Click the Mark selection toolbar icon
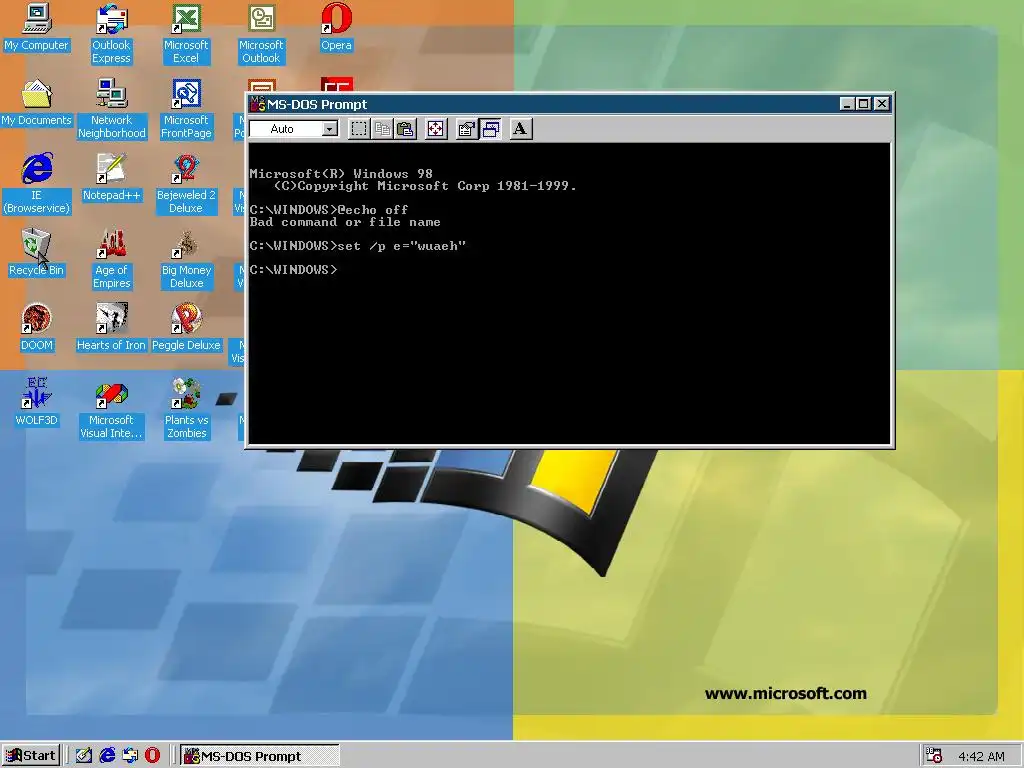Viewport: 1024px width, 768px height. tap(359, 129)
